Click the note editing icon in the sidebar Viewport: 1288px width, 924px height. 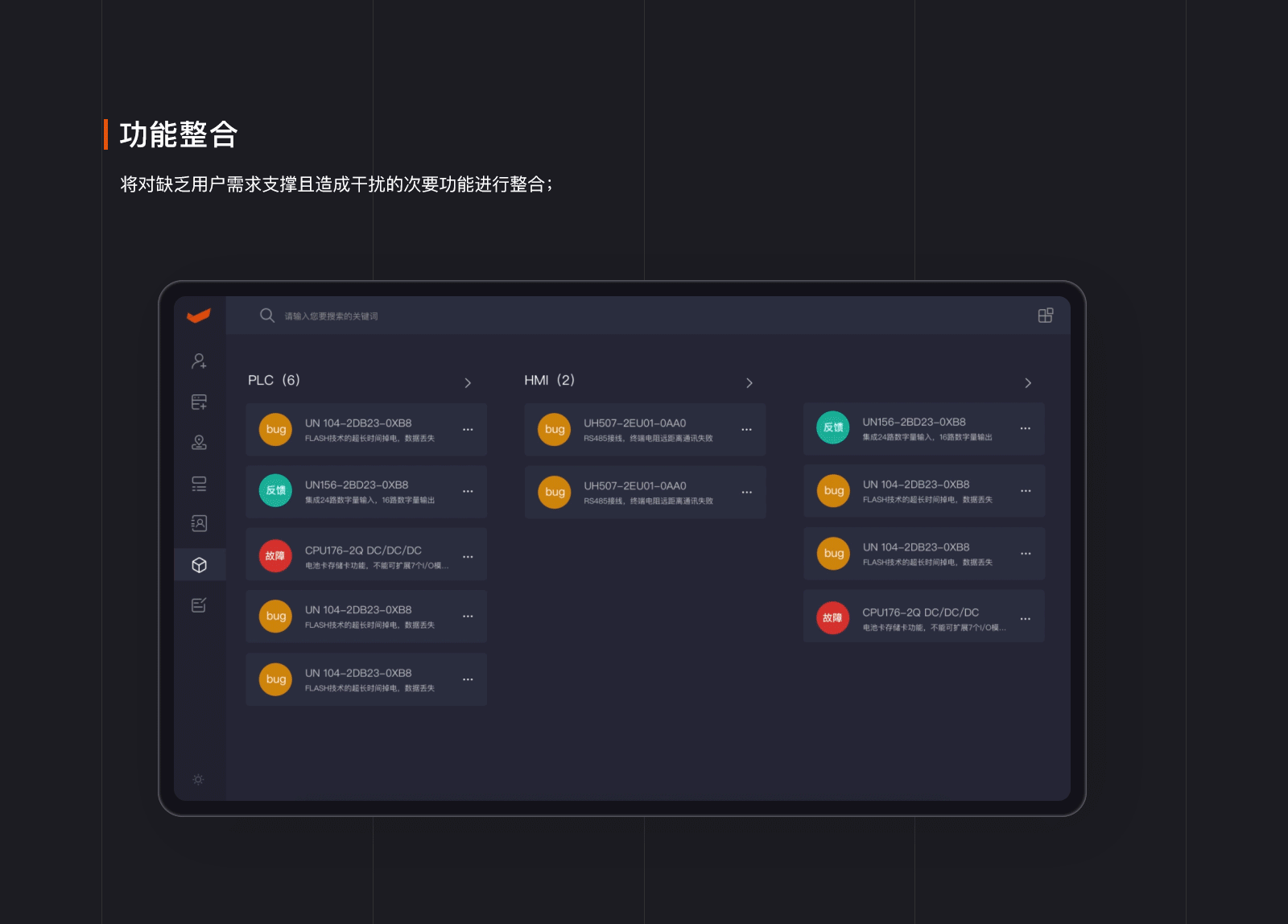(199, 605)
